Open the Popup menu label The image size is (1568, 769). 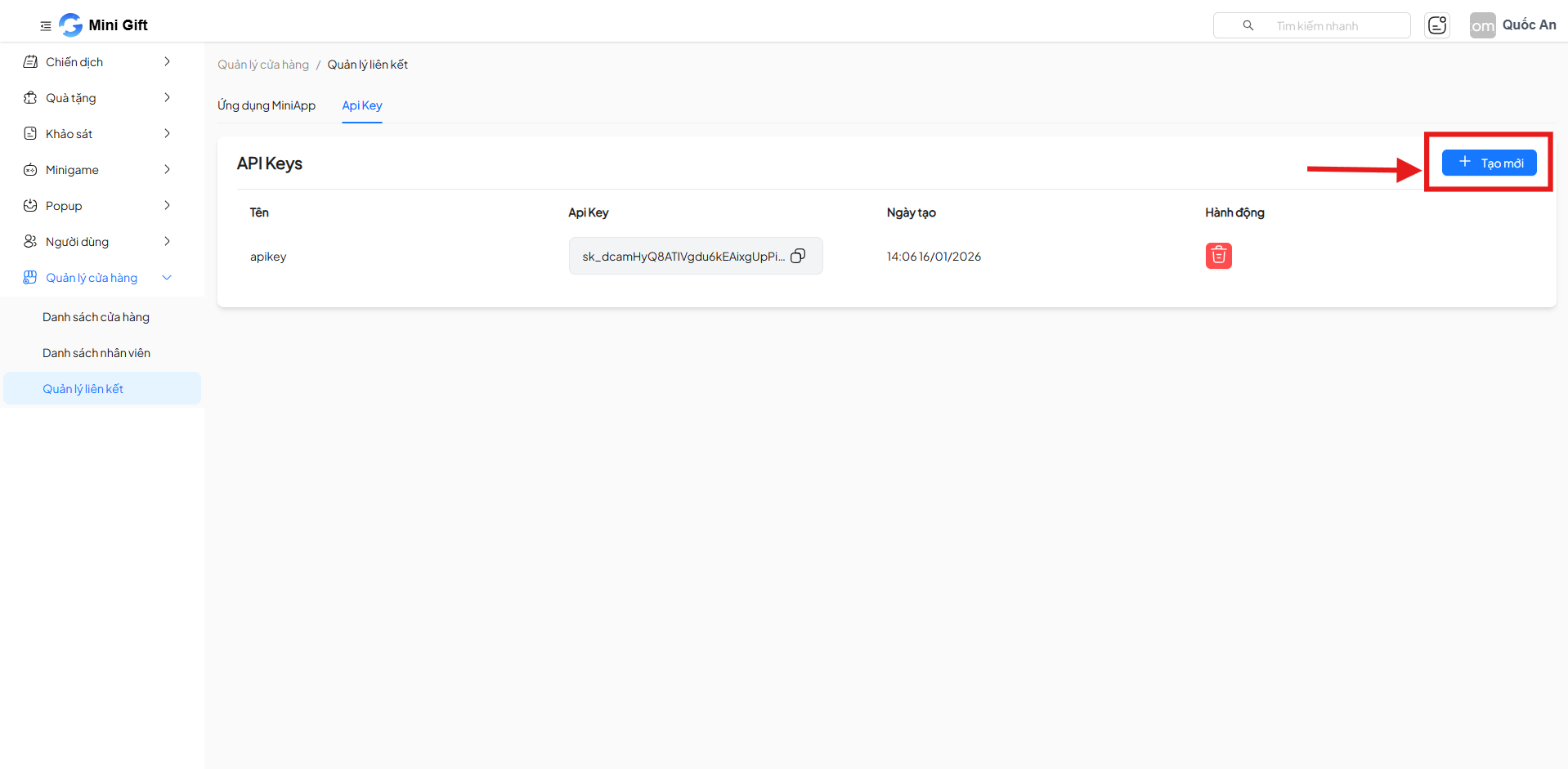(64, 206)
